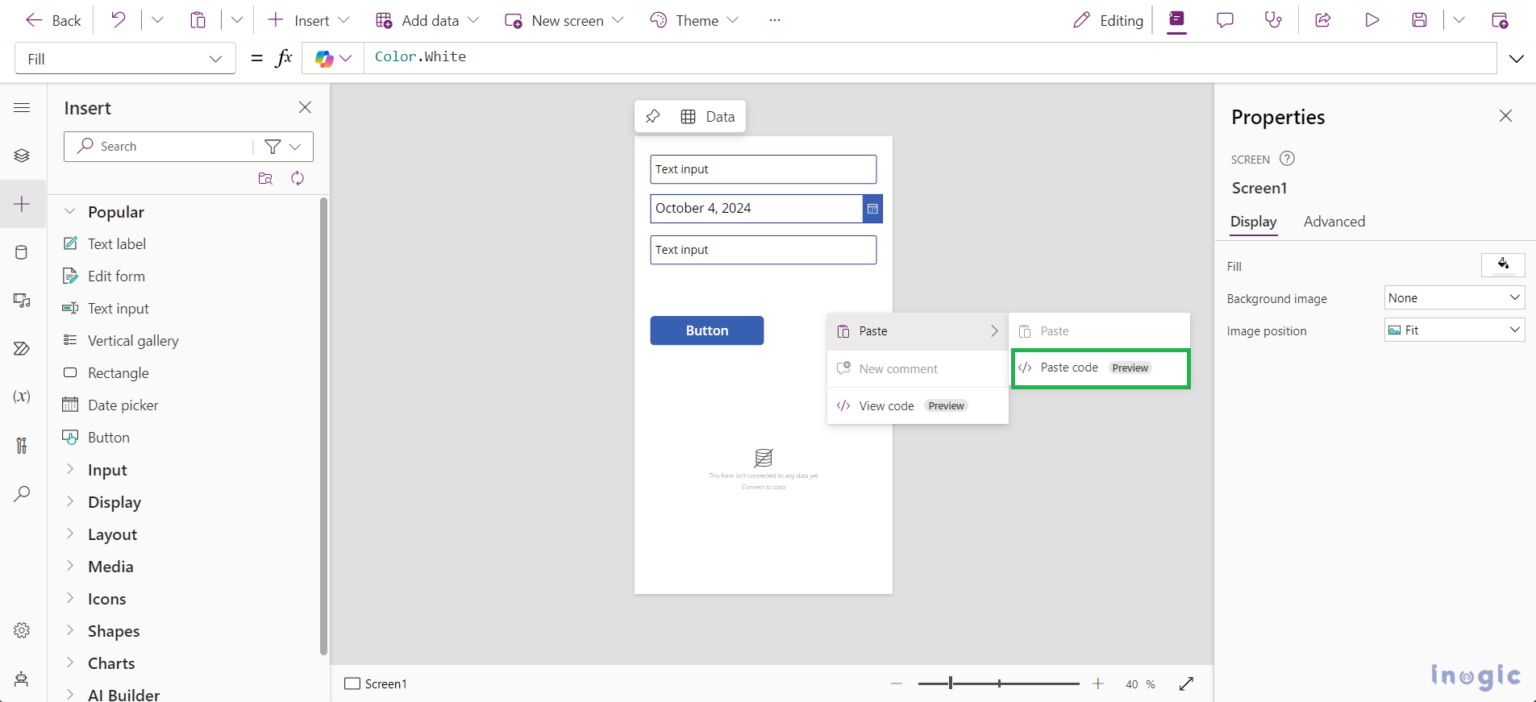Preview the app with Play icon
Image resolution: width=1536 pixels, height=702 pixels.
(1372, 20)
